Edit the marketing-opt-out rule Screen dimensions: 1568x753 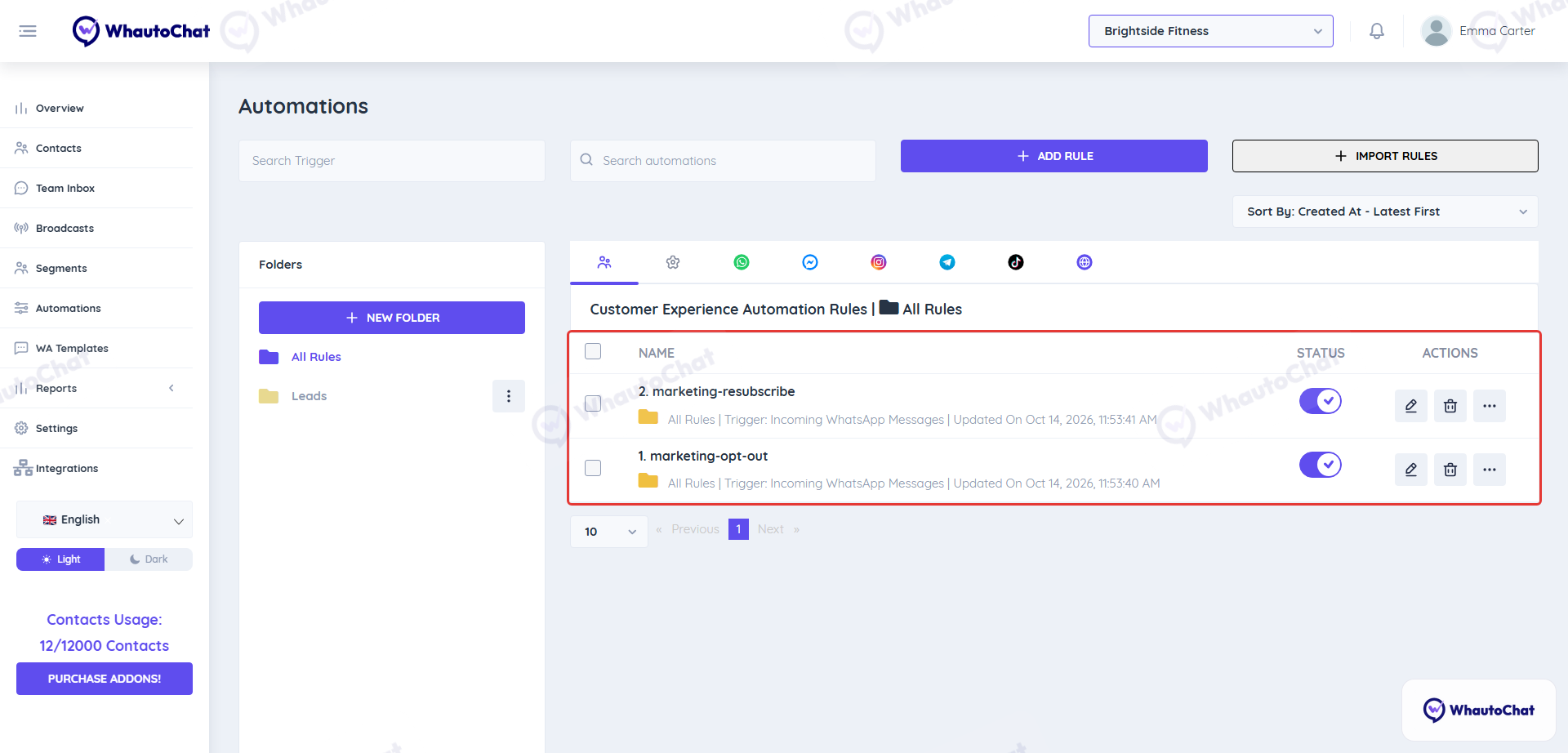pos(1411,470)
